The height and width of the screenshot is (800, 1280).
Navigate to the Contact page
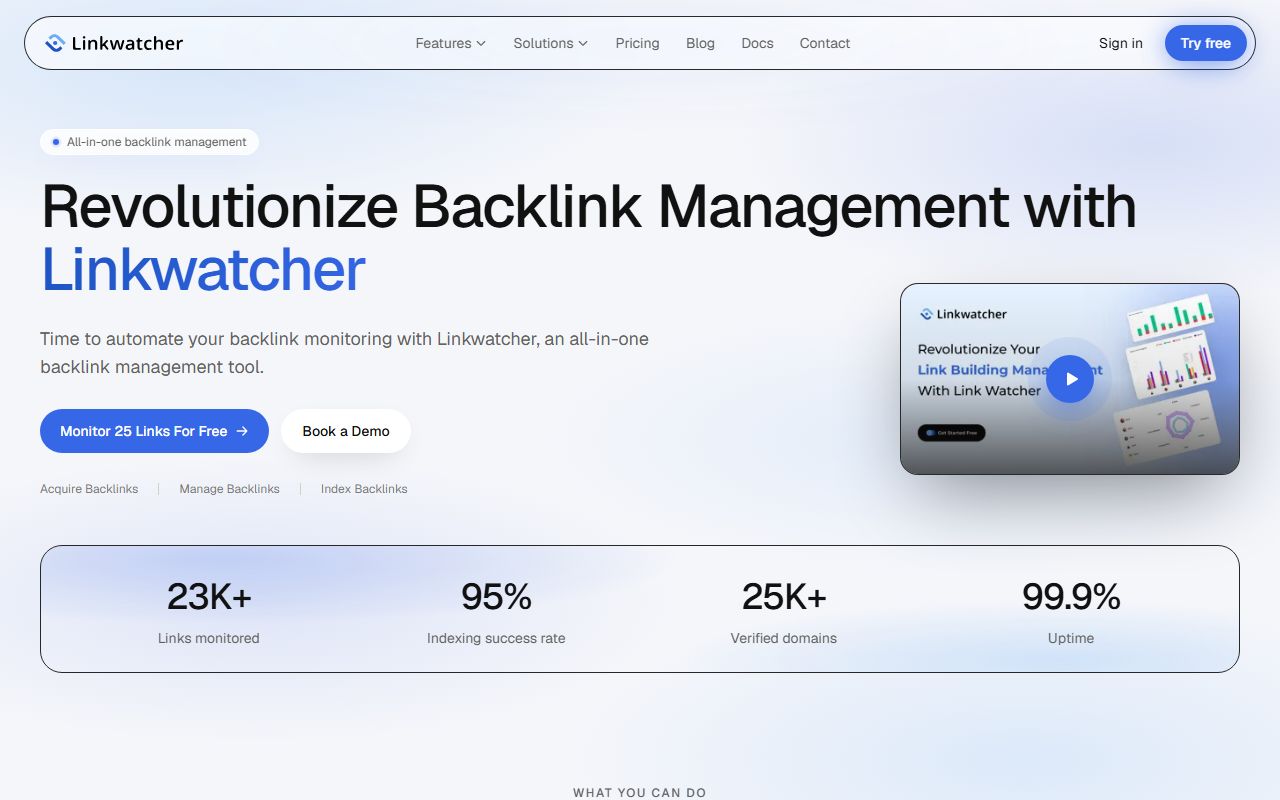(x=825, y=43)
